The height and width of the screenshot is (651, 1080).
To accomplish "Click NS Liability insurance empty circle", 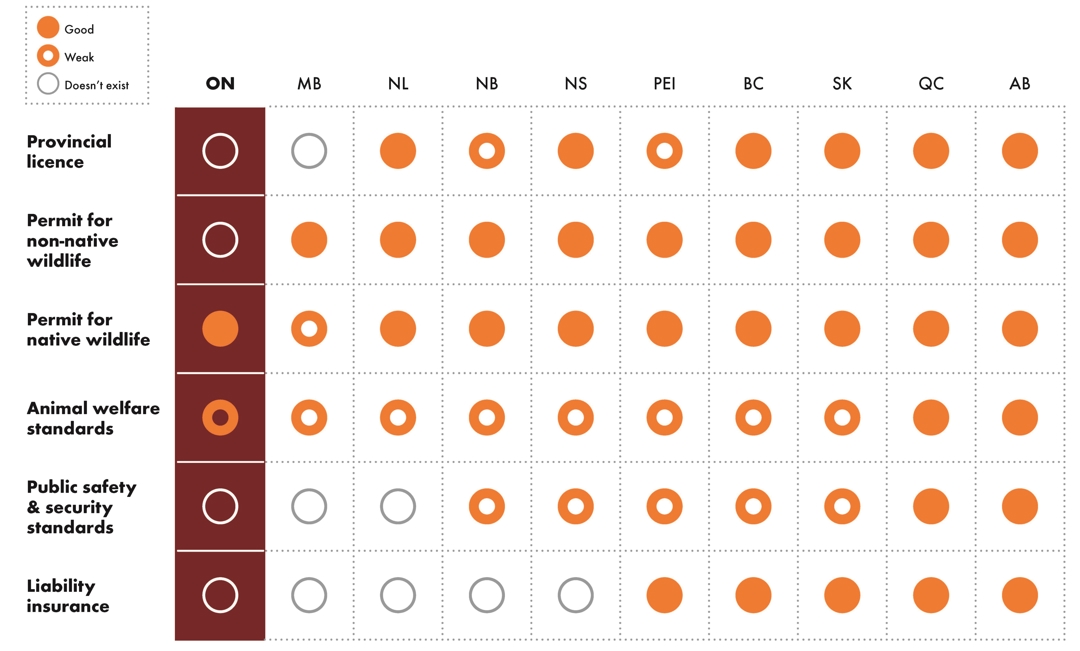I will pos(576,595).
